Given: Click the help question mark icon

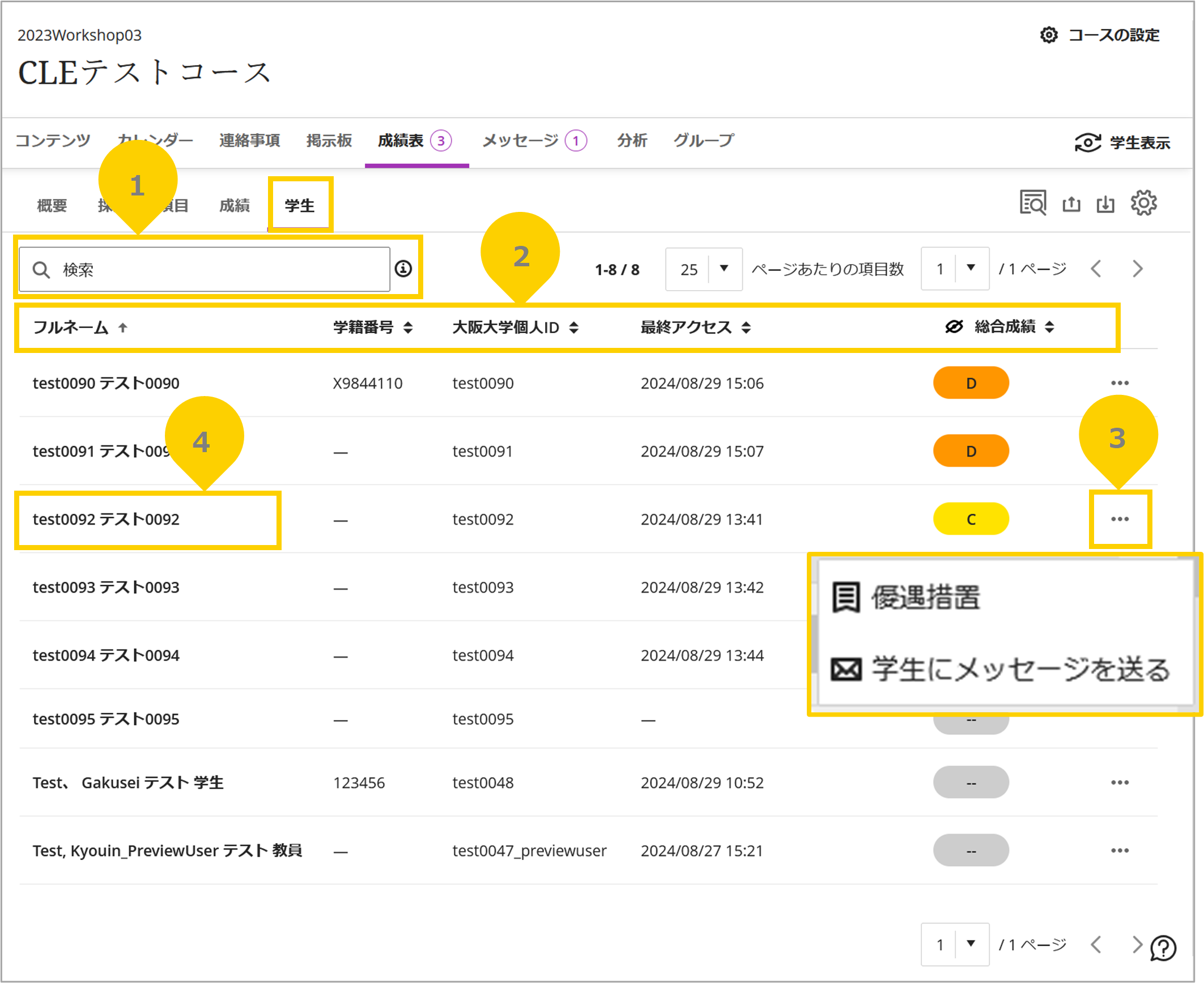Looking at the screenshot, I should coord(1163,948).
